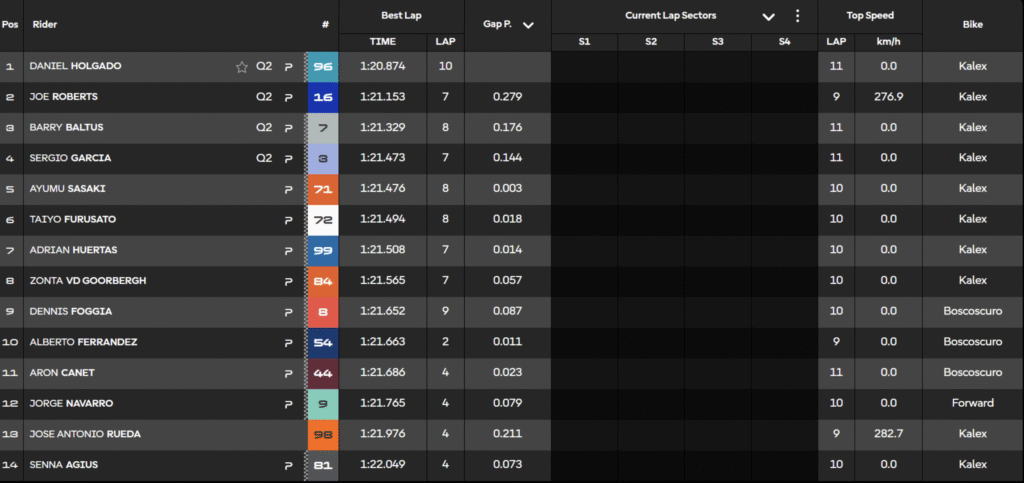Click the Q2 badge for Sergio Garcia
This screenshot has width=1024, height=483.
pos(264,158)
